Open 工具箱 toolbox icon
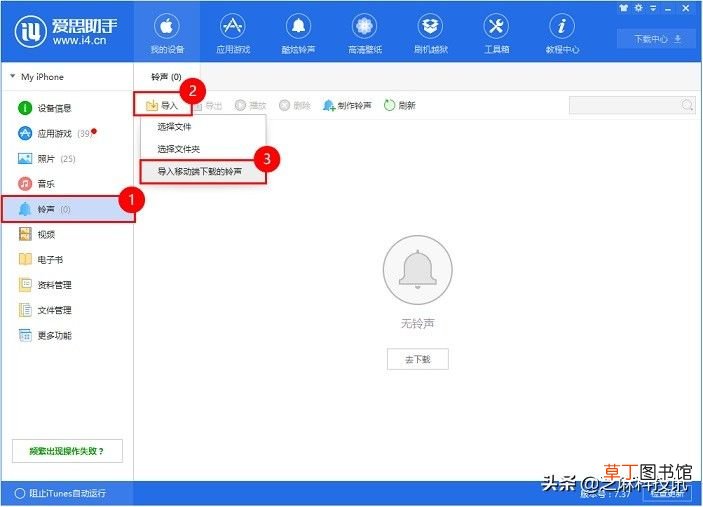Viewport: 703px width, 507px height. (496, 26)
